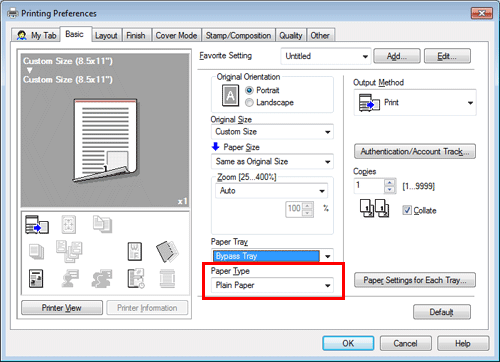Click the printer-with-blue-arrow icon below the page preview
This screenshot has height=362, width=500.
37,224
